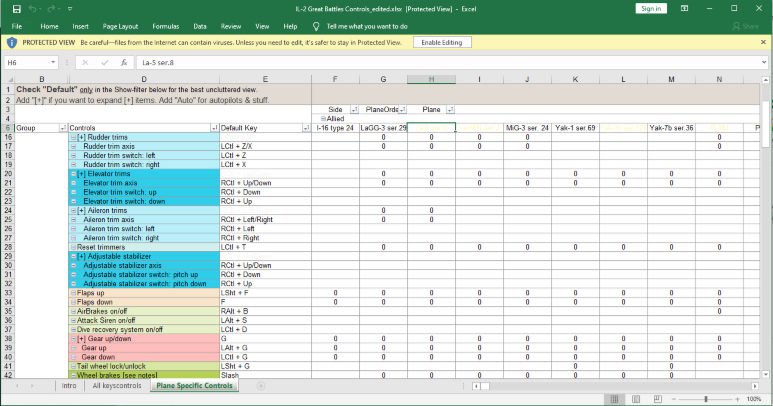The height and width of the screenshot is (406, 773).
Task: Open the Page Layout ribbon tab
Action: (120, 27)
